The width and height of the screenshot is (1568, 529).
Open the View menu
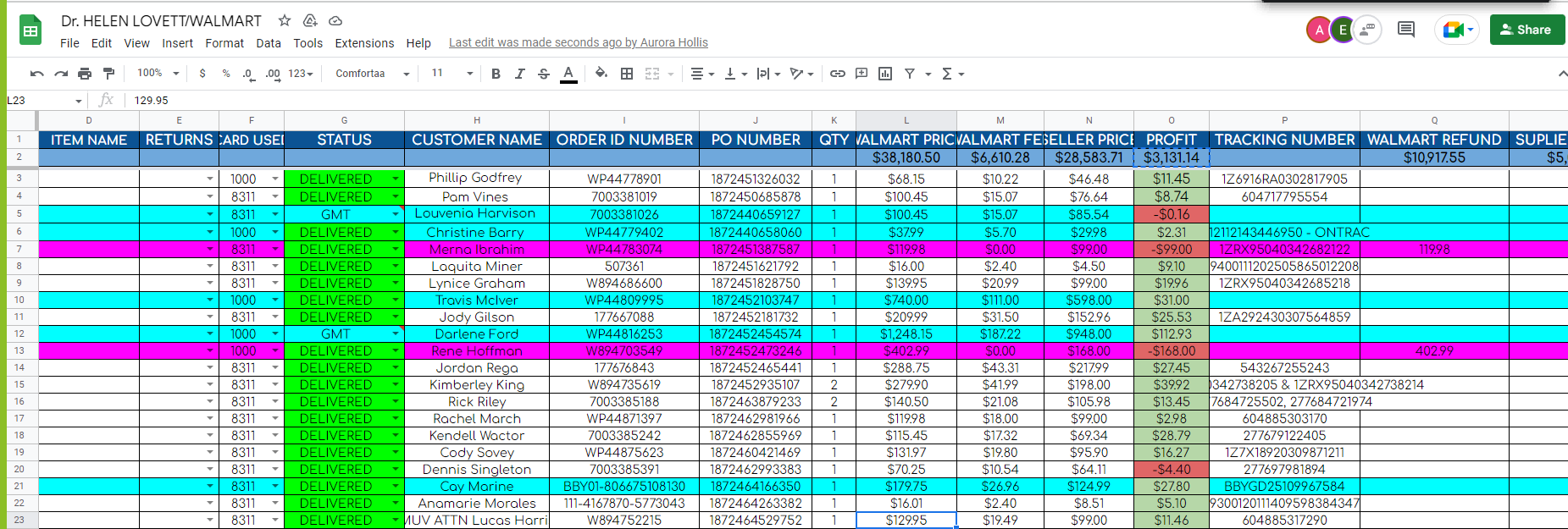pos(136,43)
